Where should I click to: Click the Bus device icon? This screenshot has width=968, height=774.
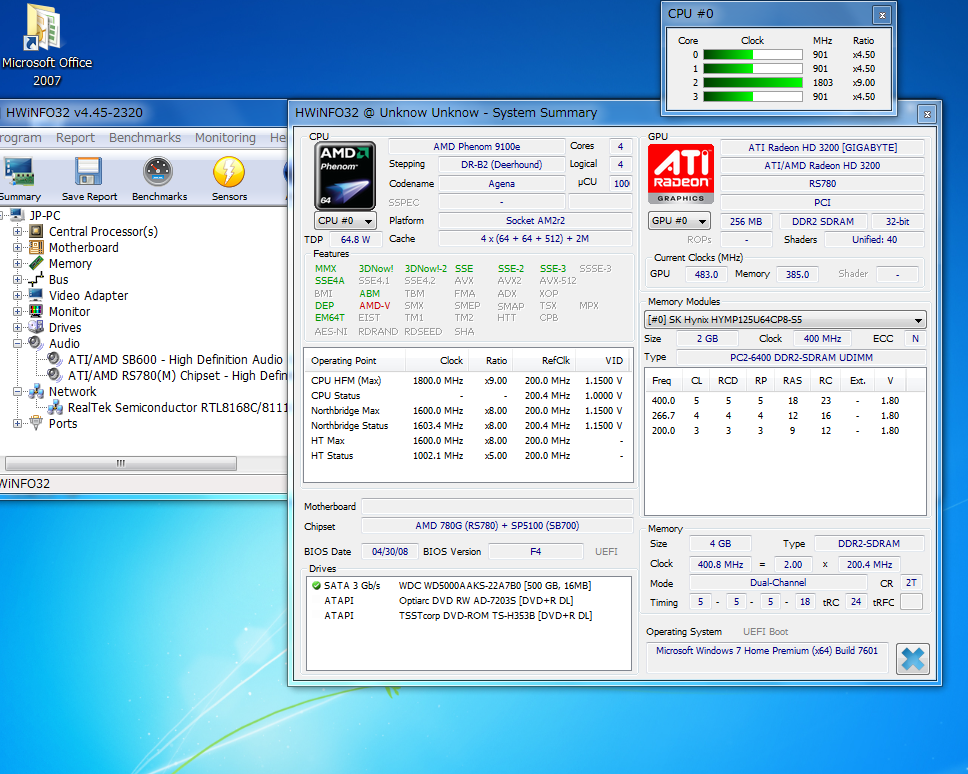pos(35,279)
